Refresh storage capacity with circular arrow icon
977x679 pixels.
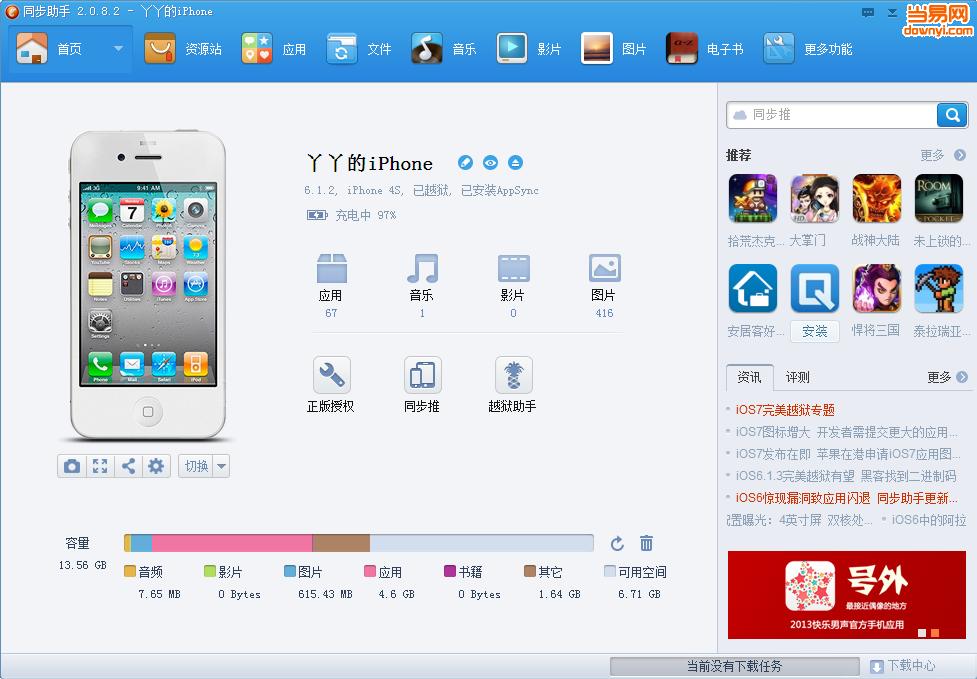point(616,543)
